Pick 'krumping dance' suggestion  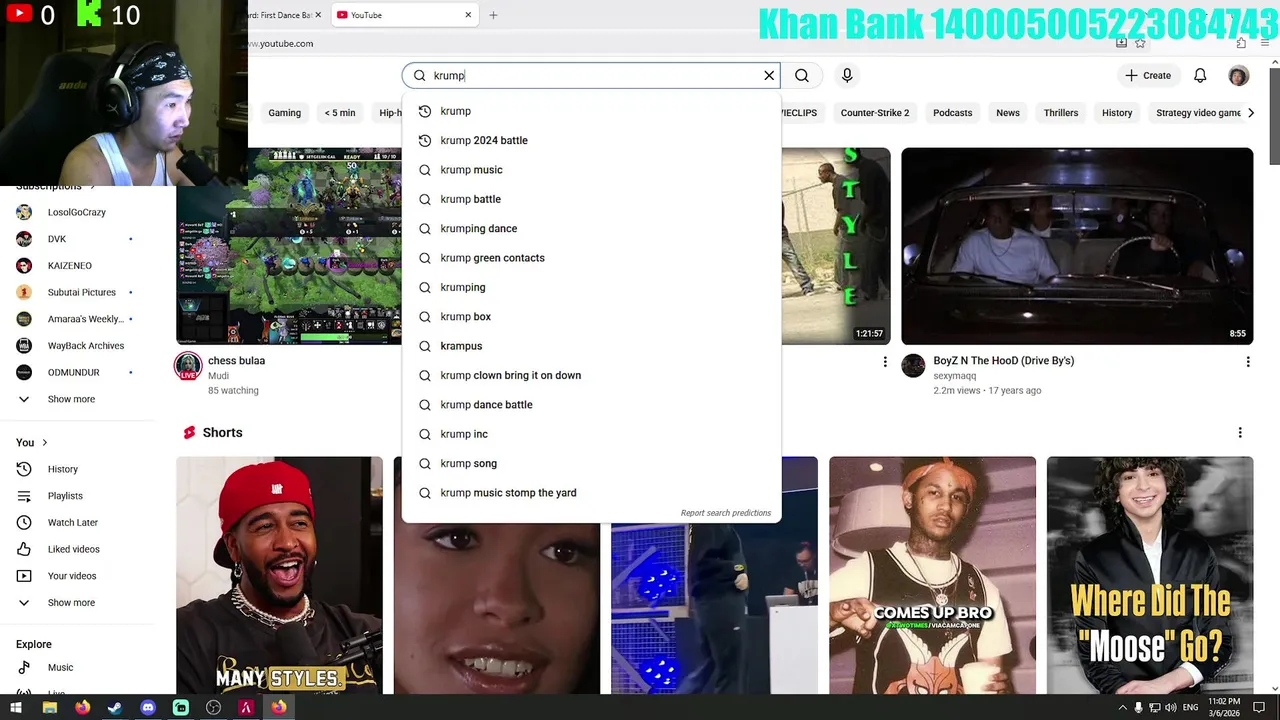590,228
